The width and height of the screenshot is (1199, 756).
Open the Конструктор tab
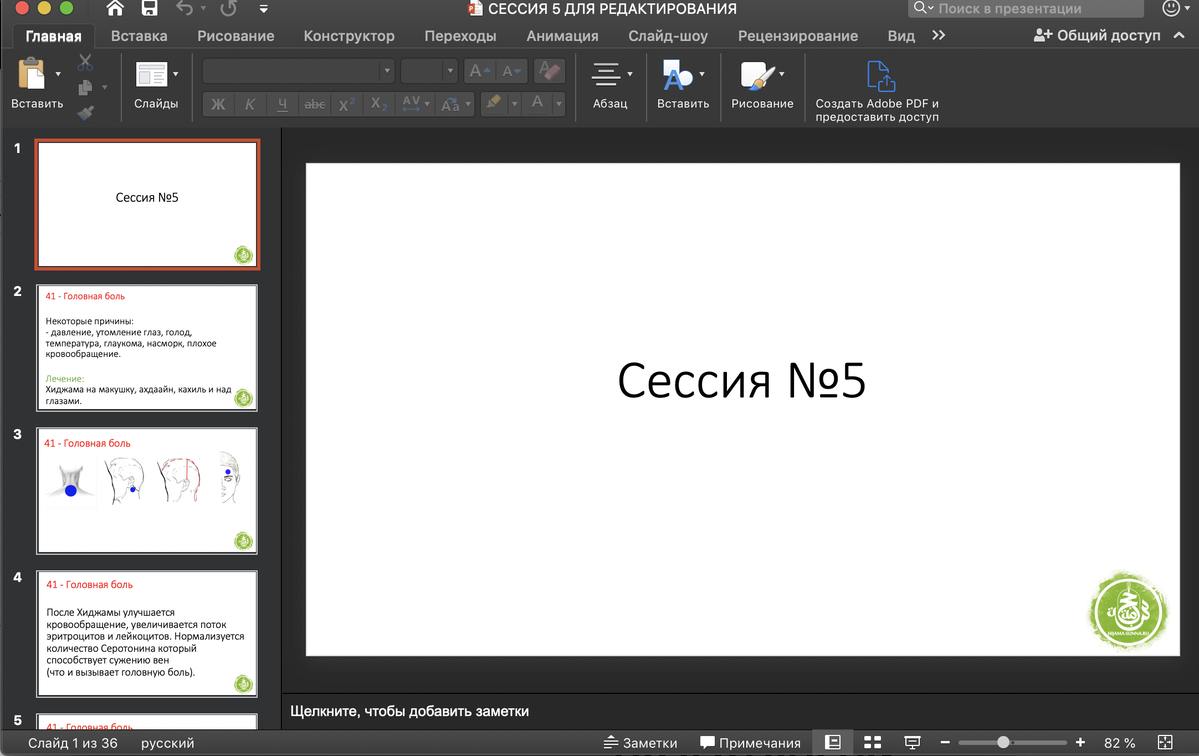pos(349,36)
